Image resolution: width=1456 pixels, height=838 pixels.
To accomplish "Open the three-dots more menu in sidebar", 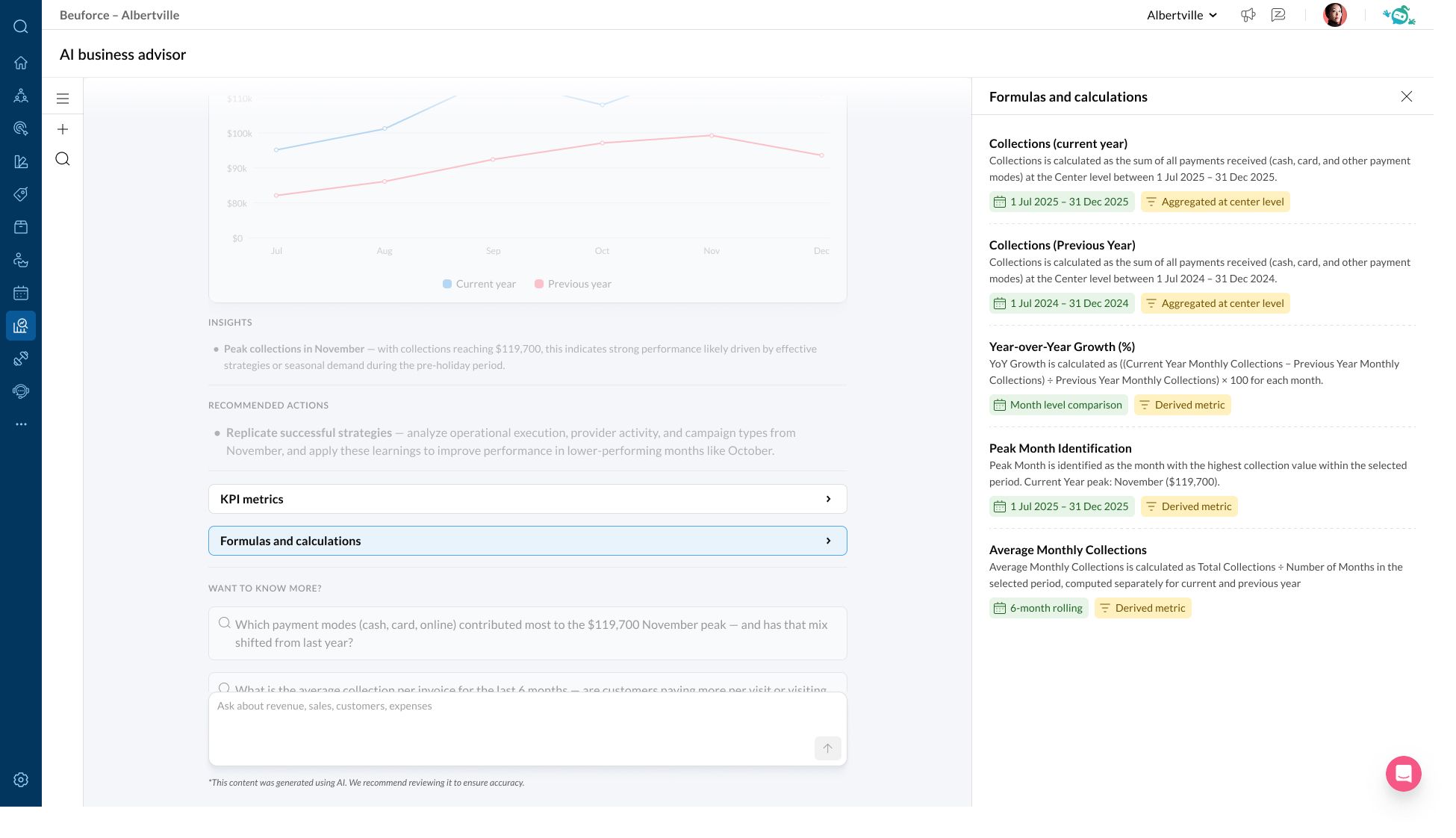I will click(21, 424).
